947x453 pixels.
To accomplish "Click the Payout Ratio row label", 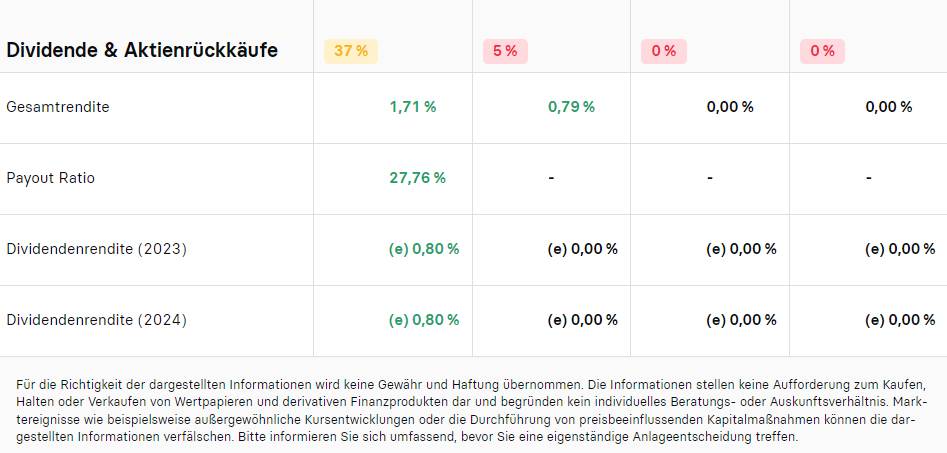I will 50,178.
